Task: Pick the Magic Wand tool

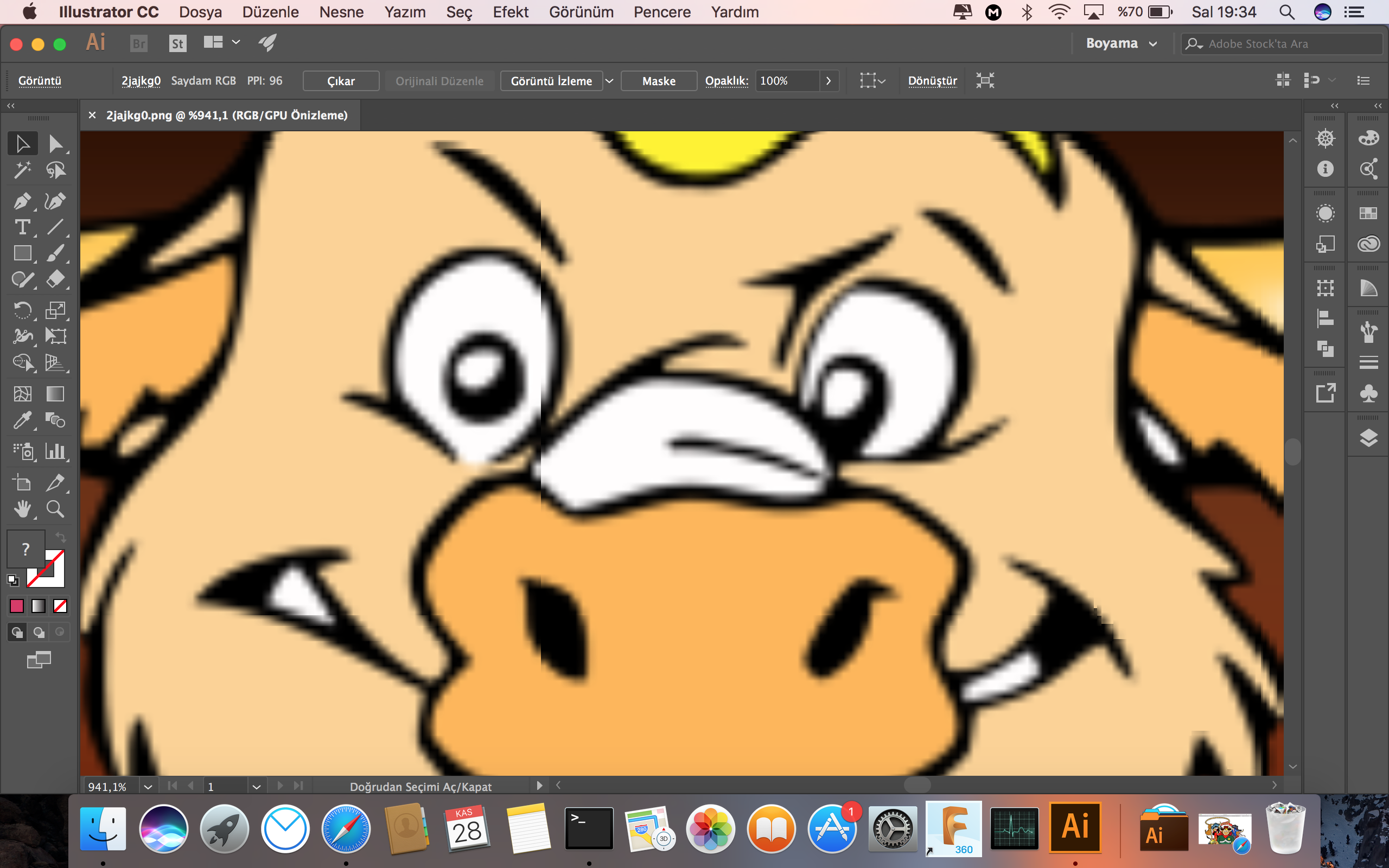Action: pyautogui.click(x=22, y=170)
